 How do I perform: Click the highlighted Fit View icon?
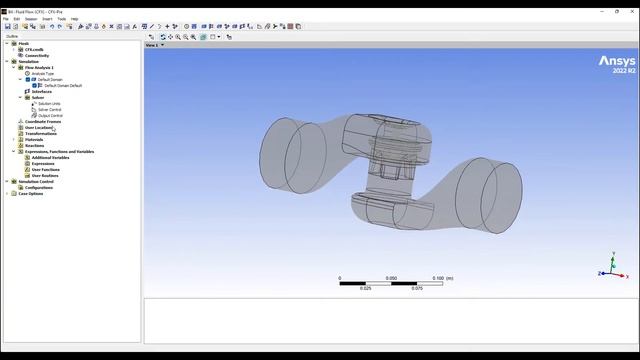click(x=203, y=37)
